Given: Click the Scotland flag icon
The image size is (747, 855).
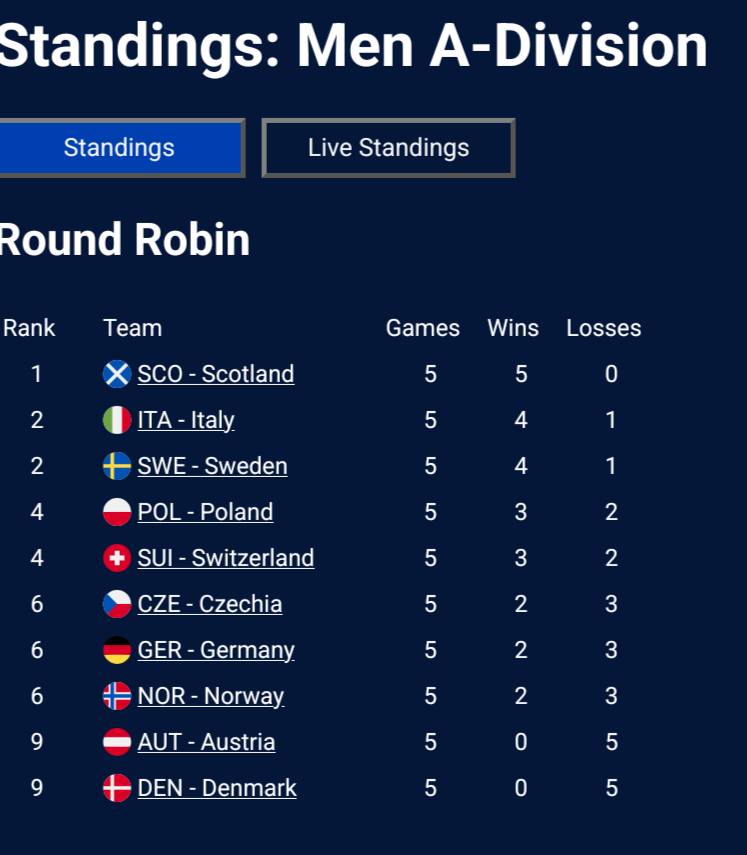Looking at the screenshot, I should 117,374.
